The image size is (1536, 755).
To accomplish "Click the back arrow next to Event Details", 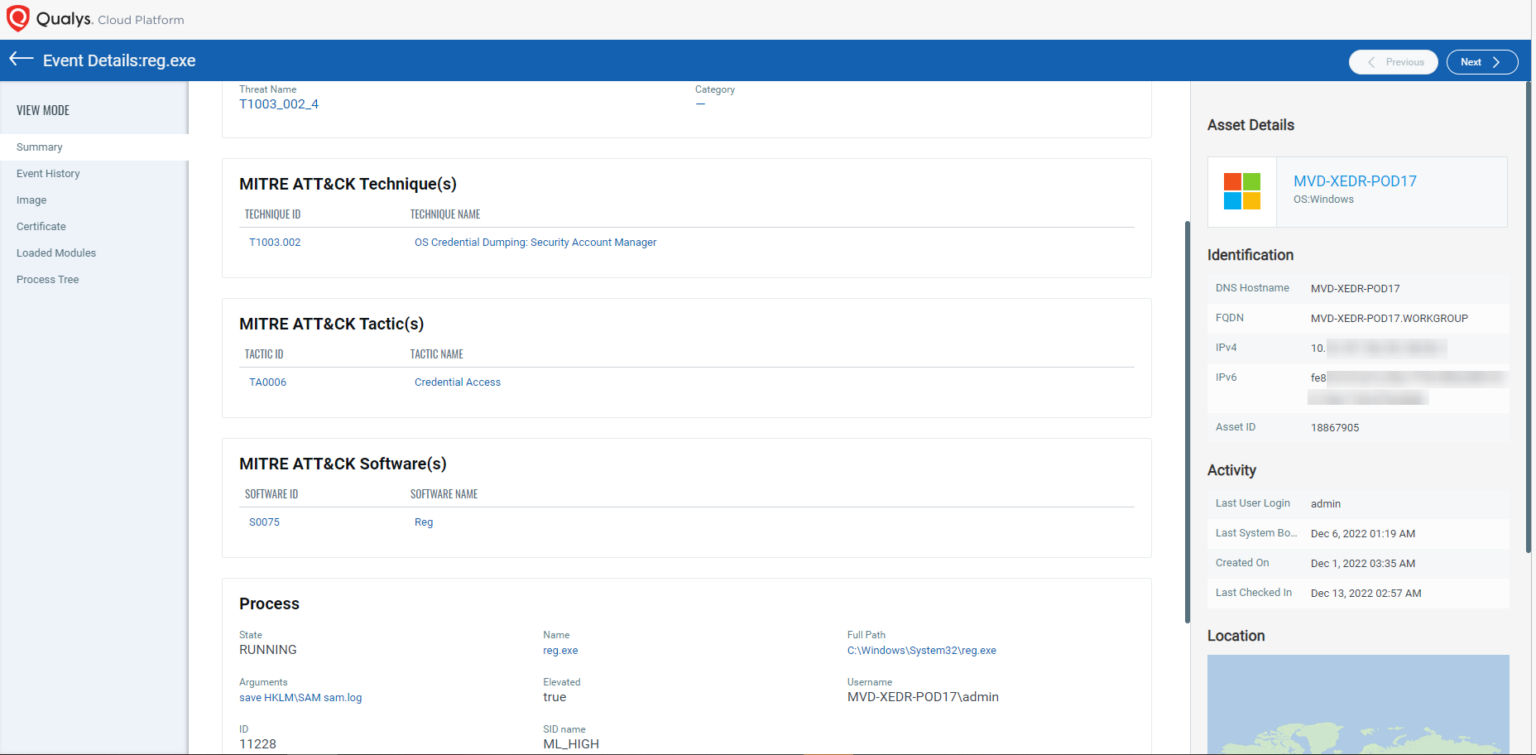I will [x=20, y=60].
